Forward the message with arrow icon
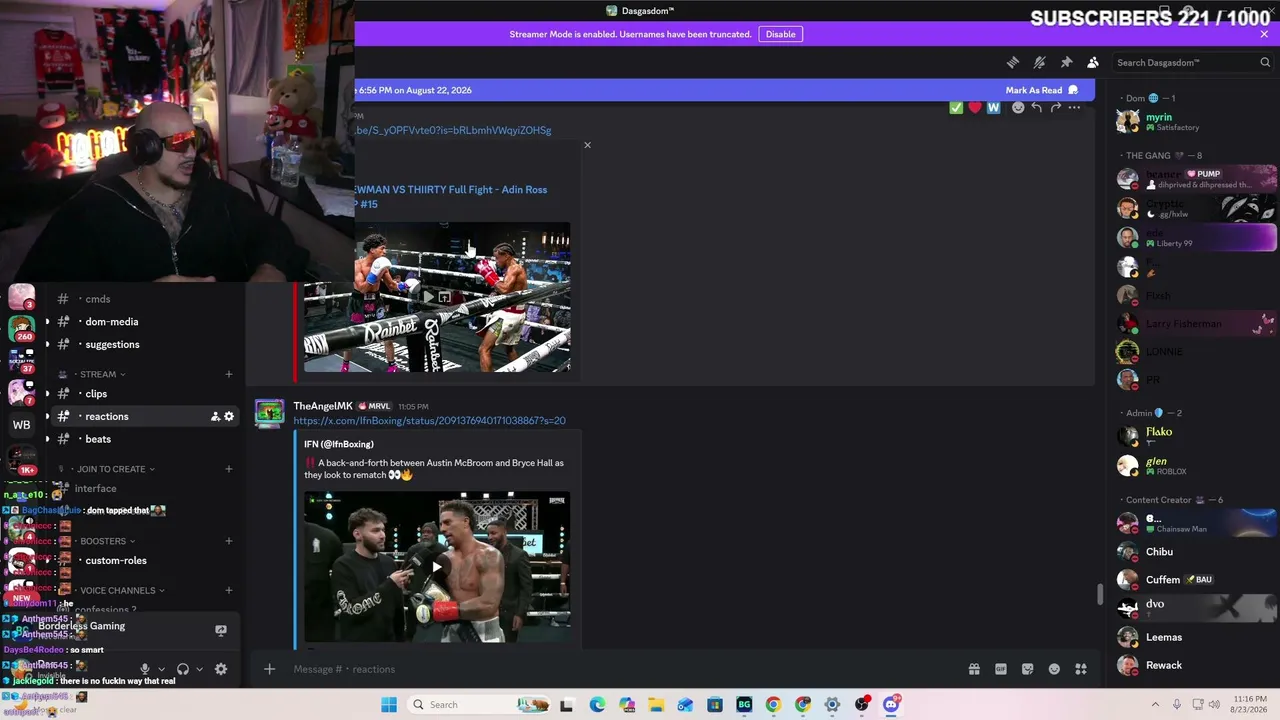Viewport: 1280px width, 720px height. pos(1056,107)
